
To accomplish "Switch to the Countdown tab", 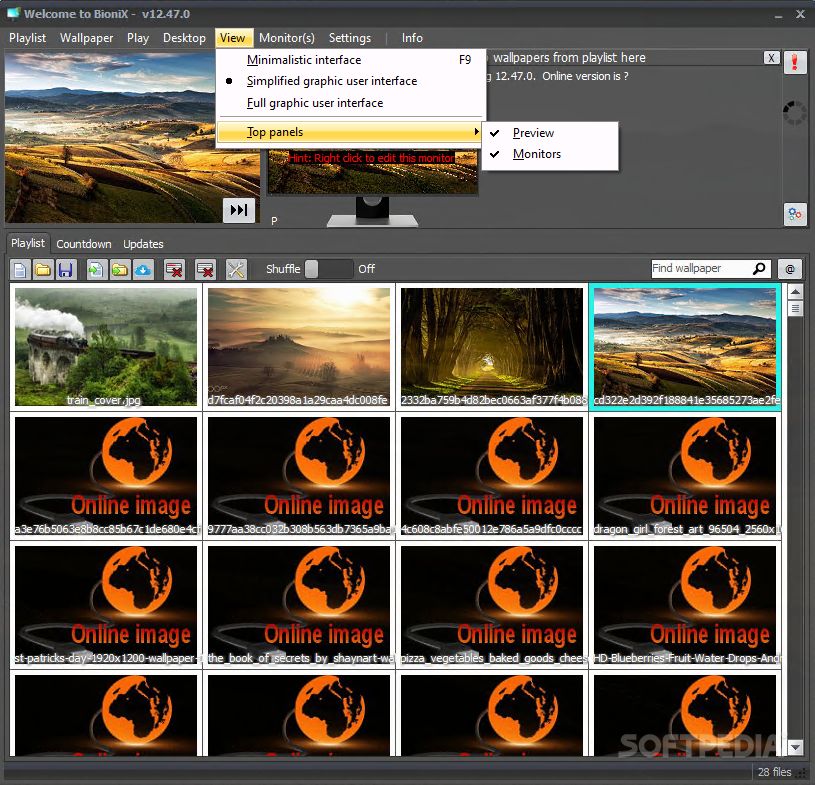I will click(84, 244).
